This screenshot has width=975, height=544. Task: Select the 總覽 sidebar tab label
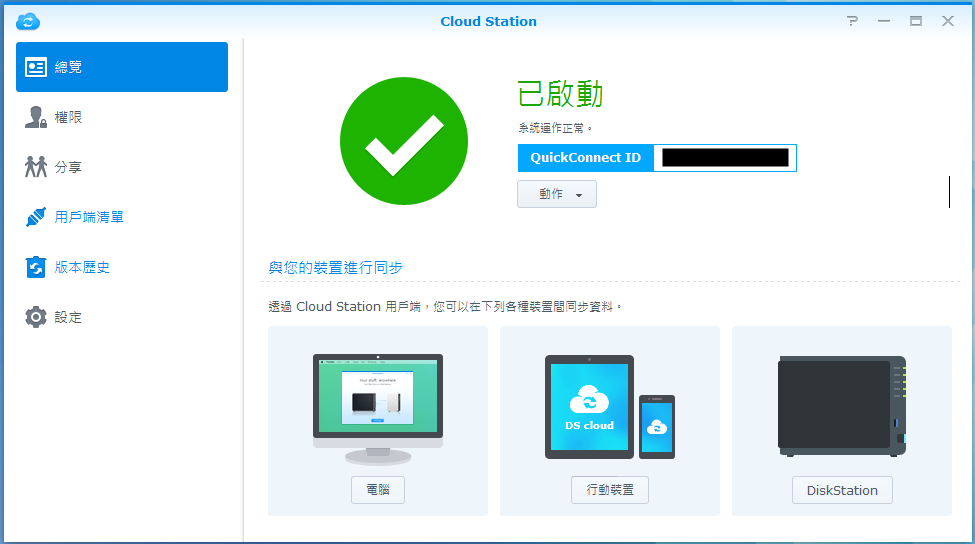tap(68, 67)
